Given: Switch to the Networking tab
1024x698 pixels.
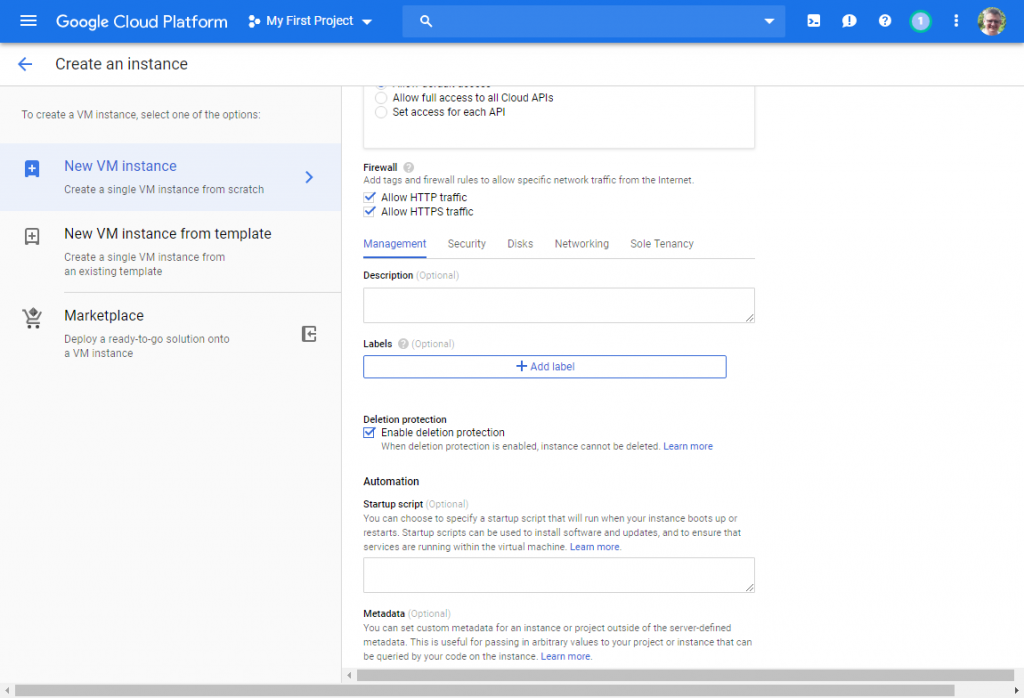Looking at the screenshot, I should point(581,244).
